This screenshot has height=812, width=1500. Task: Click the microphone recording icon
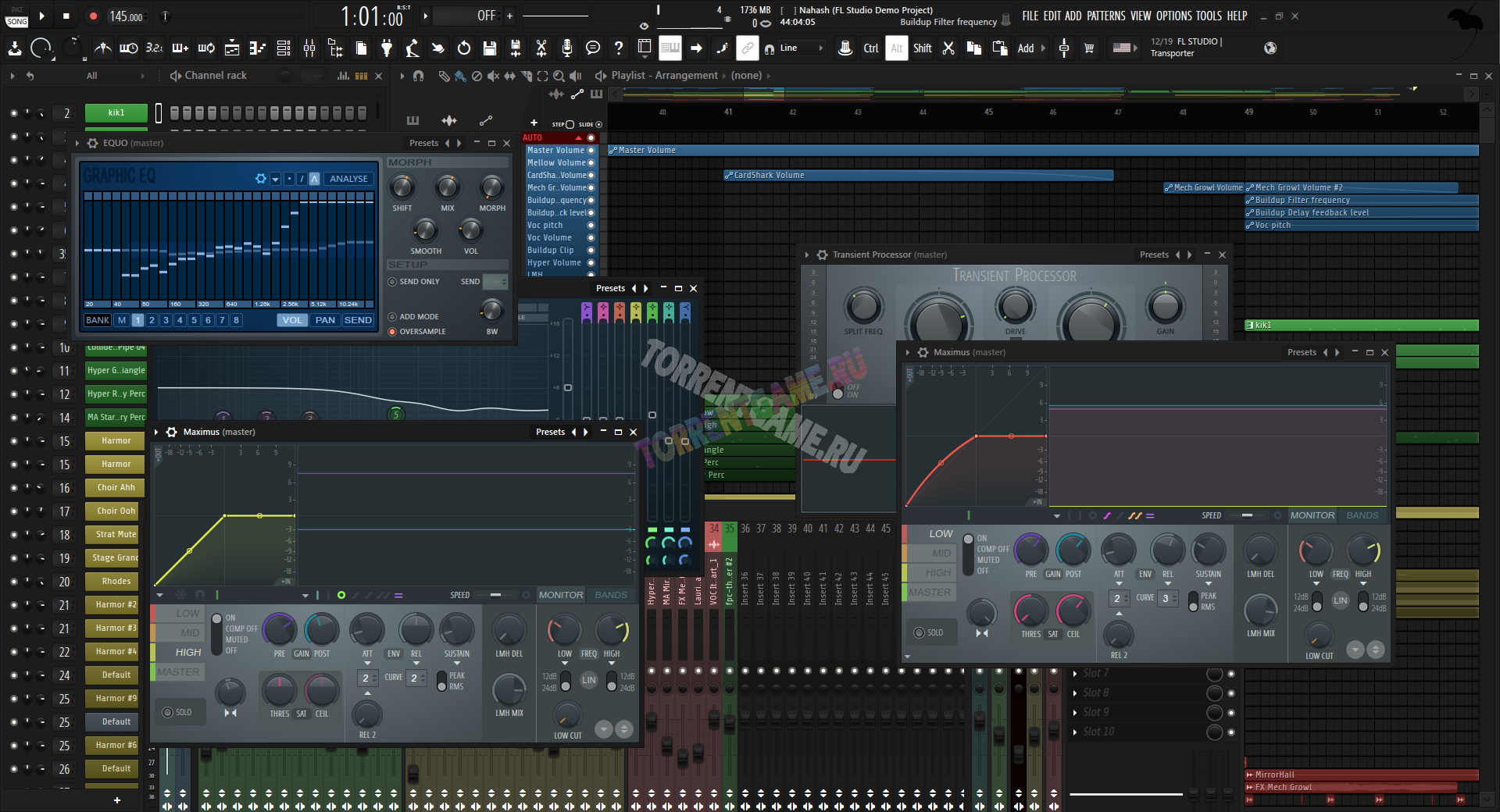click(x=567, y=48)
